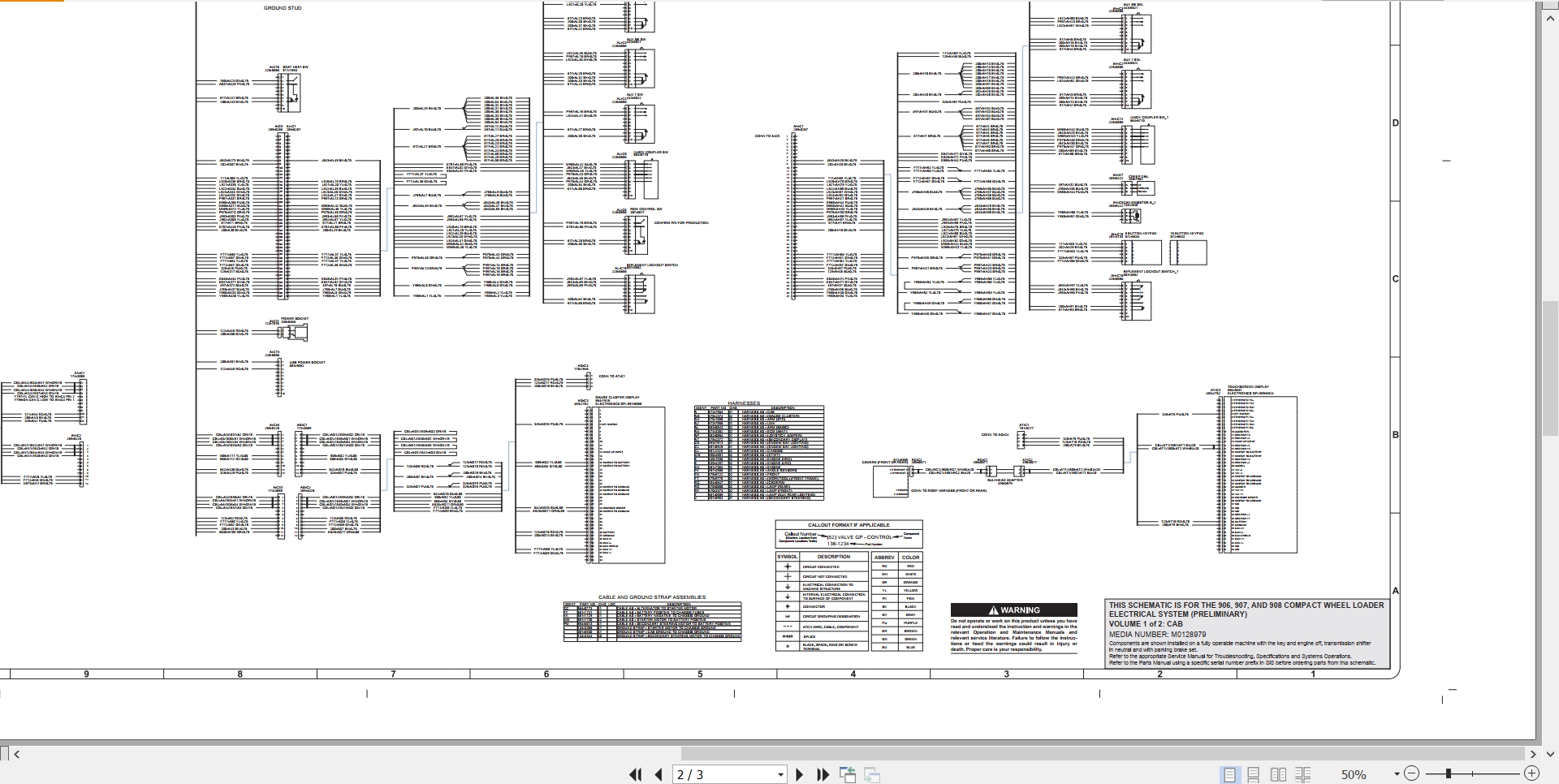Go forward to the next view
The image size is (1559, 784).
click(x=872, y=774)
